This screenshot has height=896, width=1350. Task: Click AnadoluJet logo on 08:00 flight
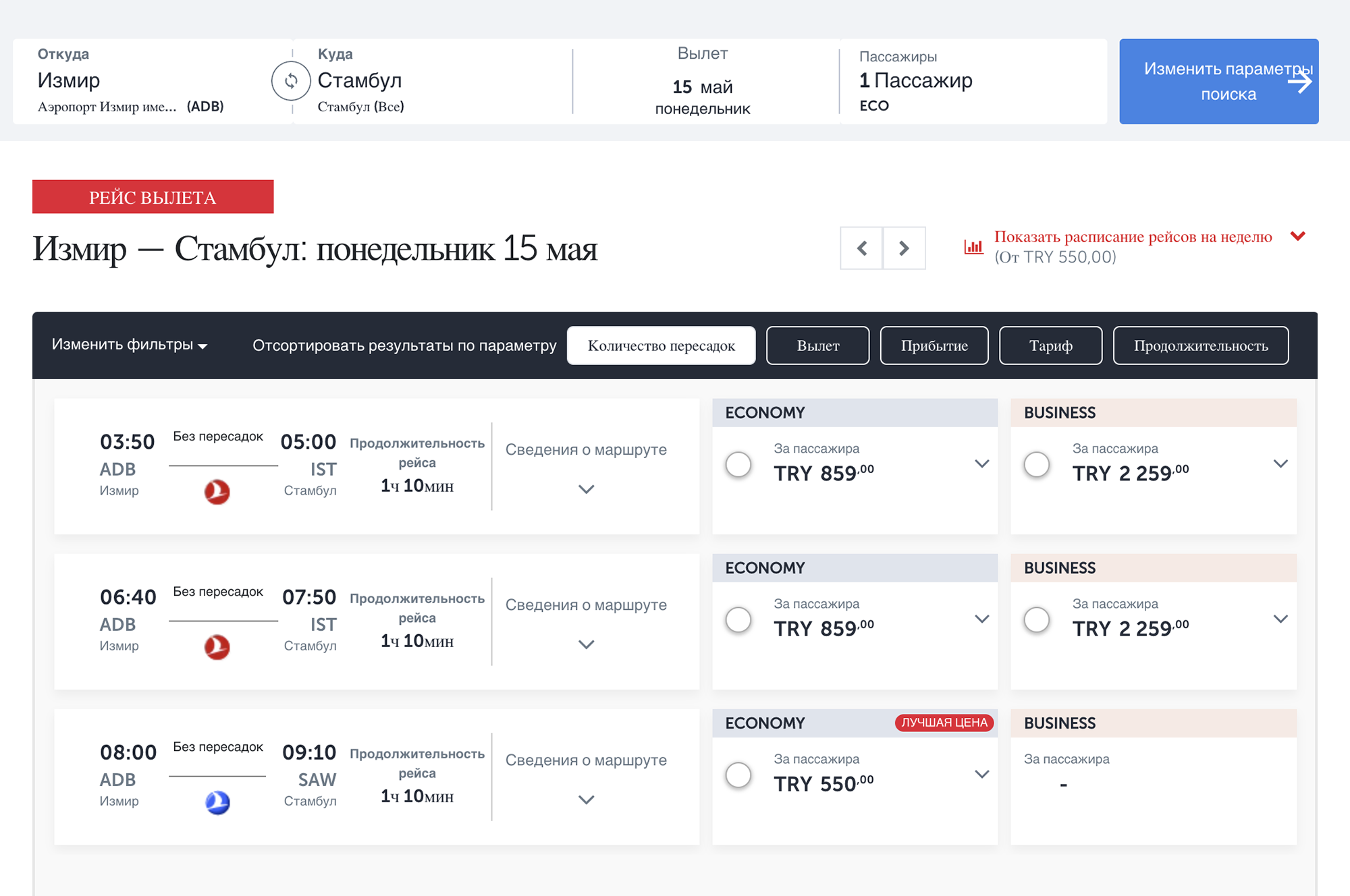click(x=217, y=802)
